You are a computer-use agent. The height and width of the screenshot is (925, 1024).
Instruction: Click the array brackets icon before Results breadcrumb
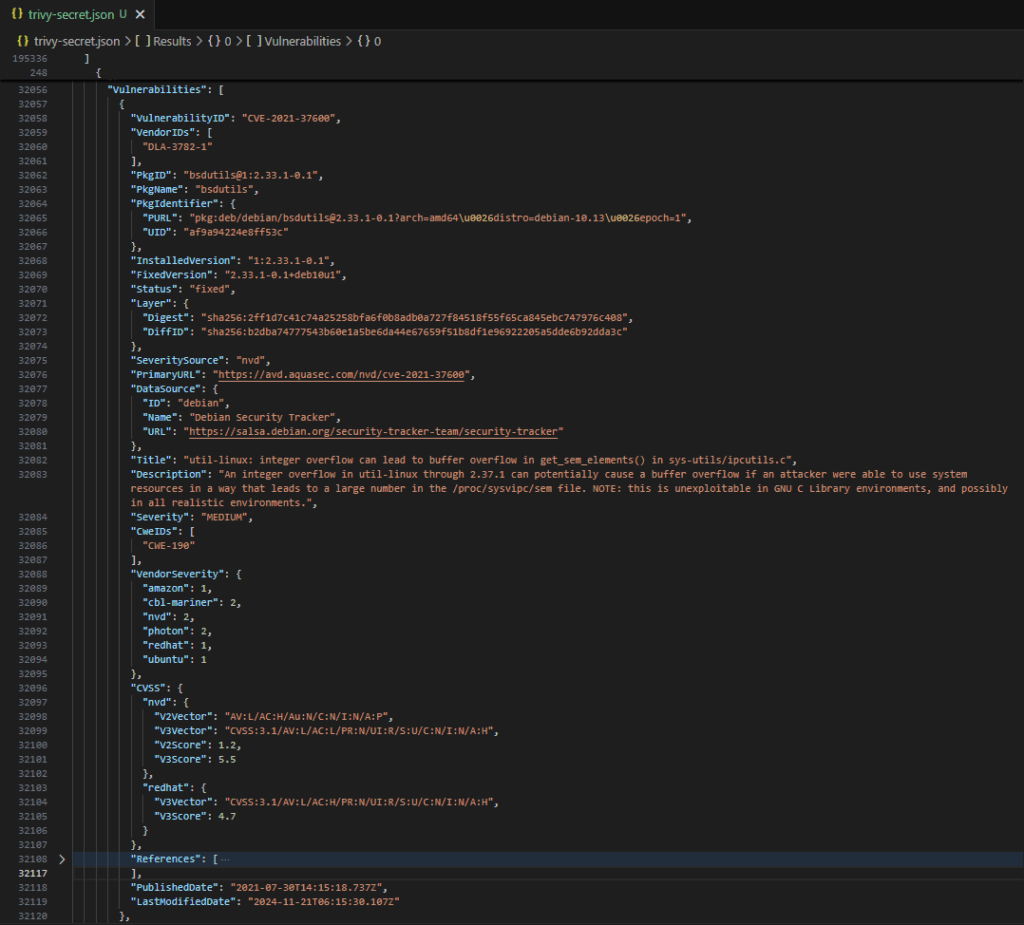click(143, 41)
